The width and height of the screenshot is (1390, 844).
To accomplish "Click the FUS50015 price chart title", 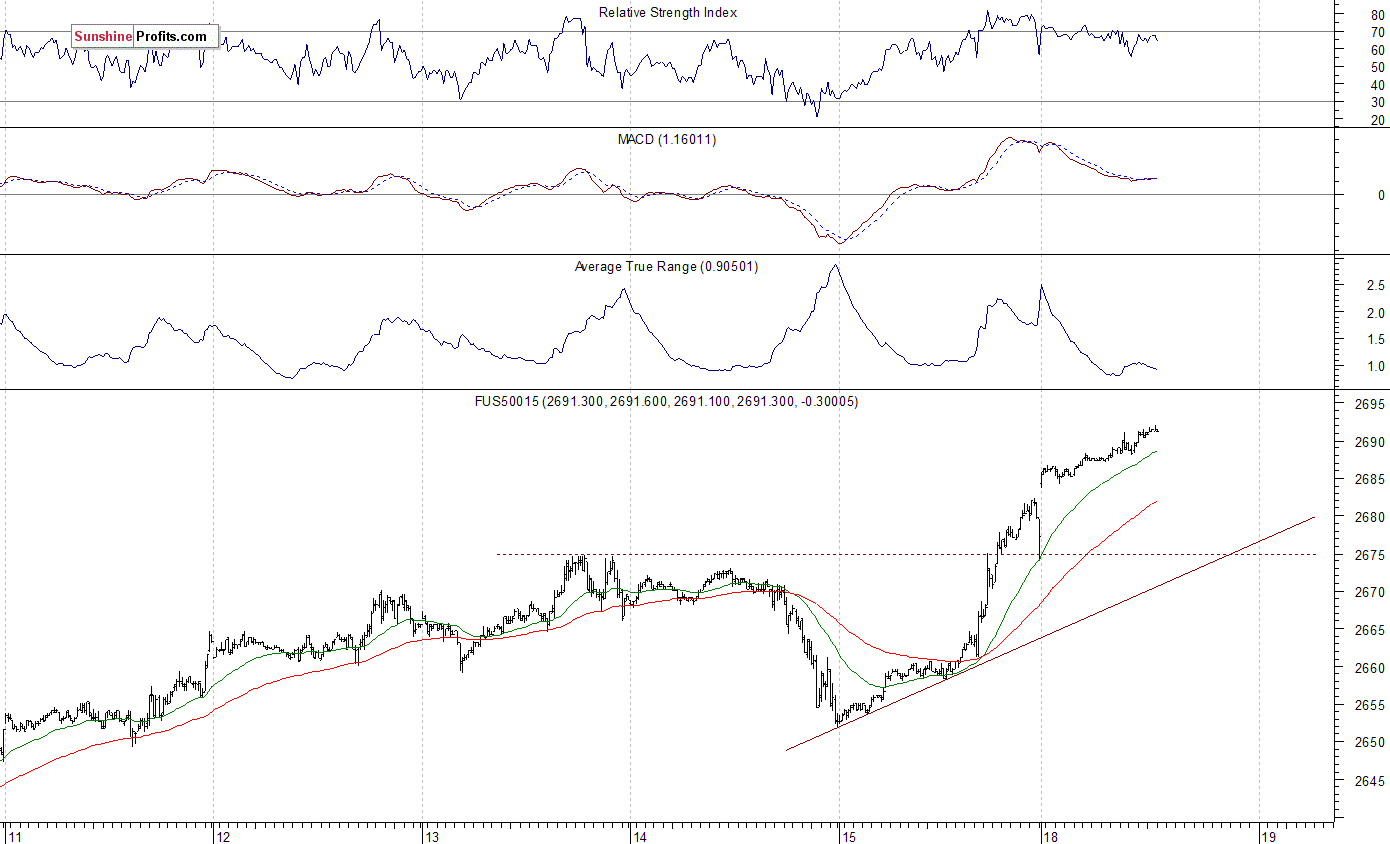I will point(666,402).
